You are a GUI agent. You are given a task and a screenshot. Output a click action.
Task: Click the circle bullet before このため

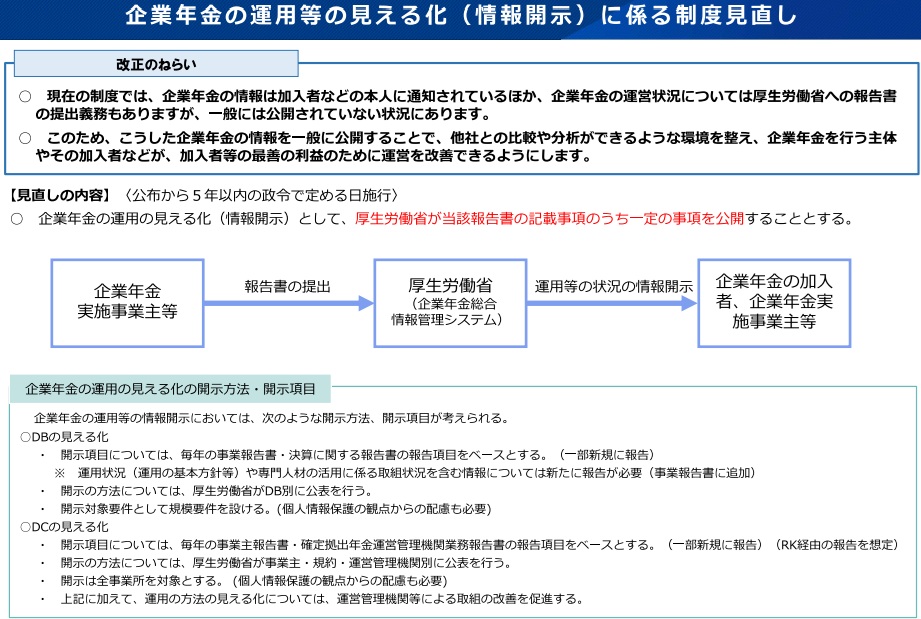pos(26,138)
